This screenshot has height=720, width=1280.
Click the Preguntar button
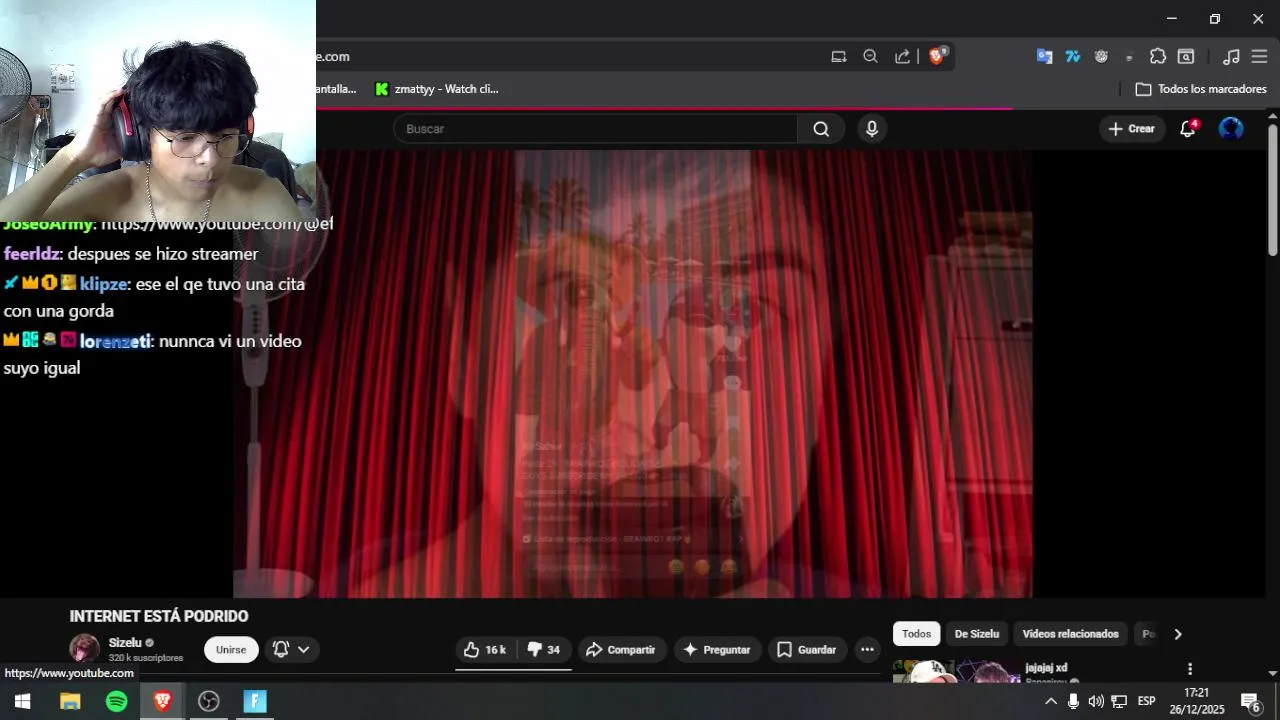tap(717, 650)
